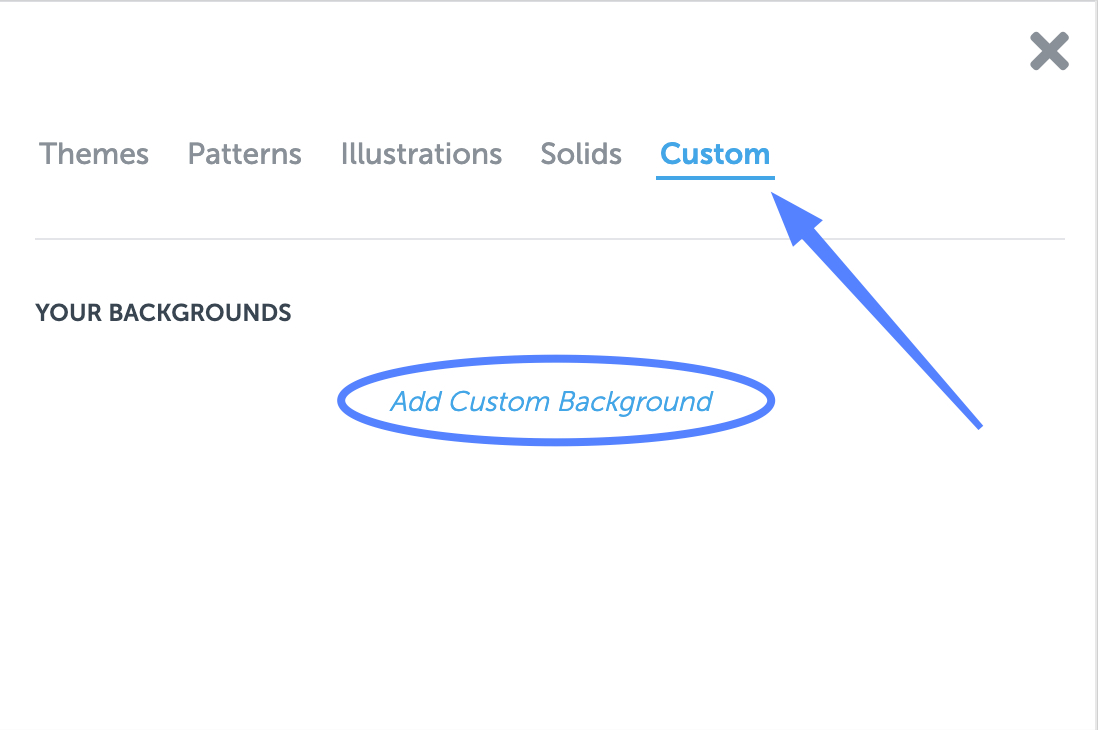The image size is (1098, 730).
Task: Go to Illustrations backgrounds
Action: pos(421,154)
